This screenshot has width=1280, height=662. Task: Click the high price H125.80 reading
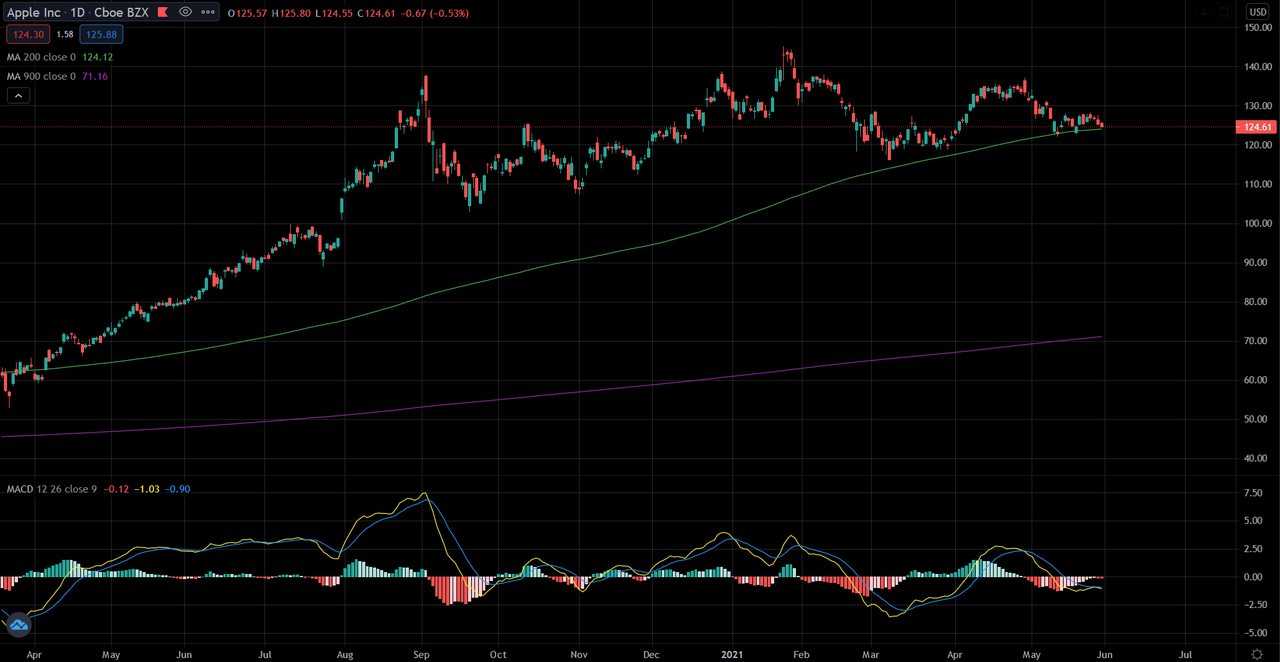[x=293, y=13]
